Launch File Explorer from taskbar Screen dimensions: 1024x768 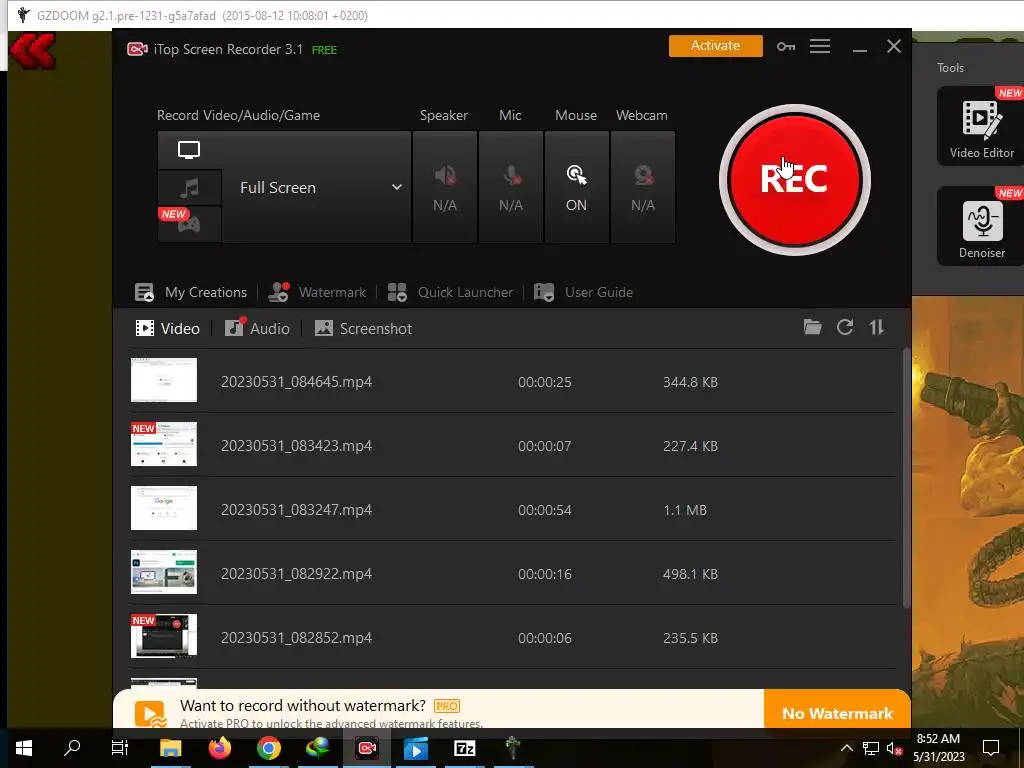[x=170, y=748]
